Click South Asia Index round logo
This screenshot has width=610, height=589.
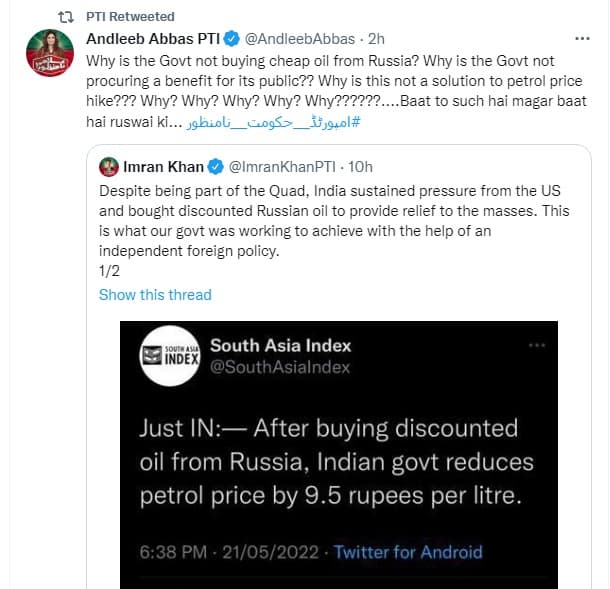tap(170, 356)
